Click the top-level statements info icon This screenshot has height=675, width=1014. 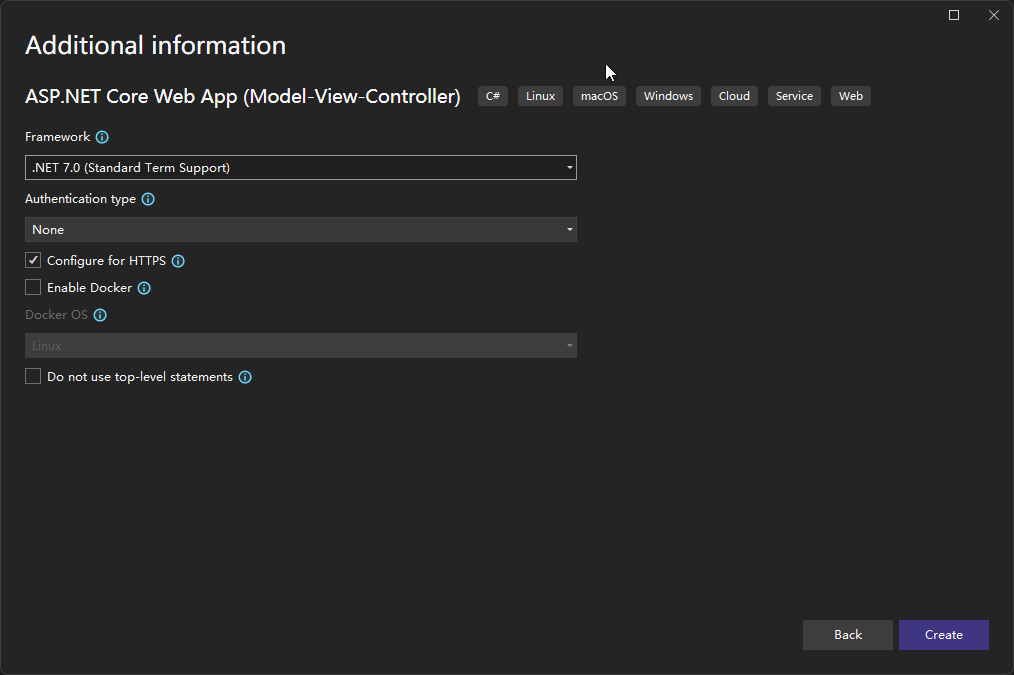coord(245,378)
